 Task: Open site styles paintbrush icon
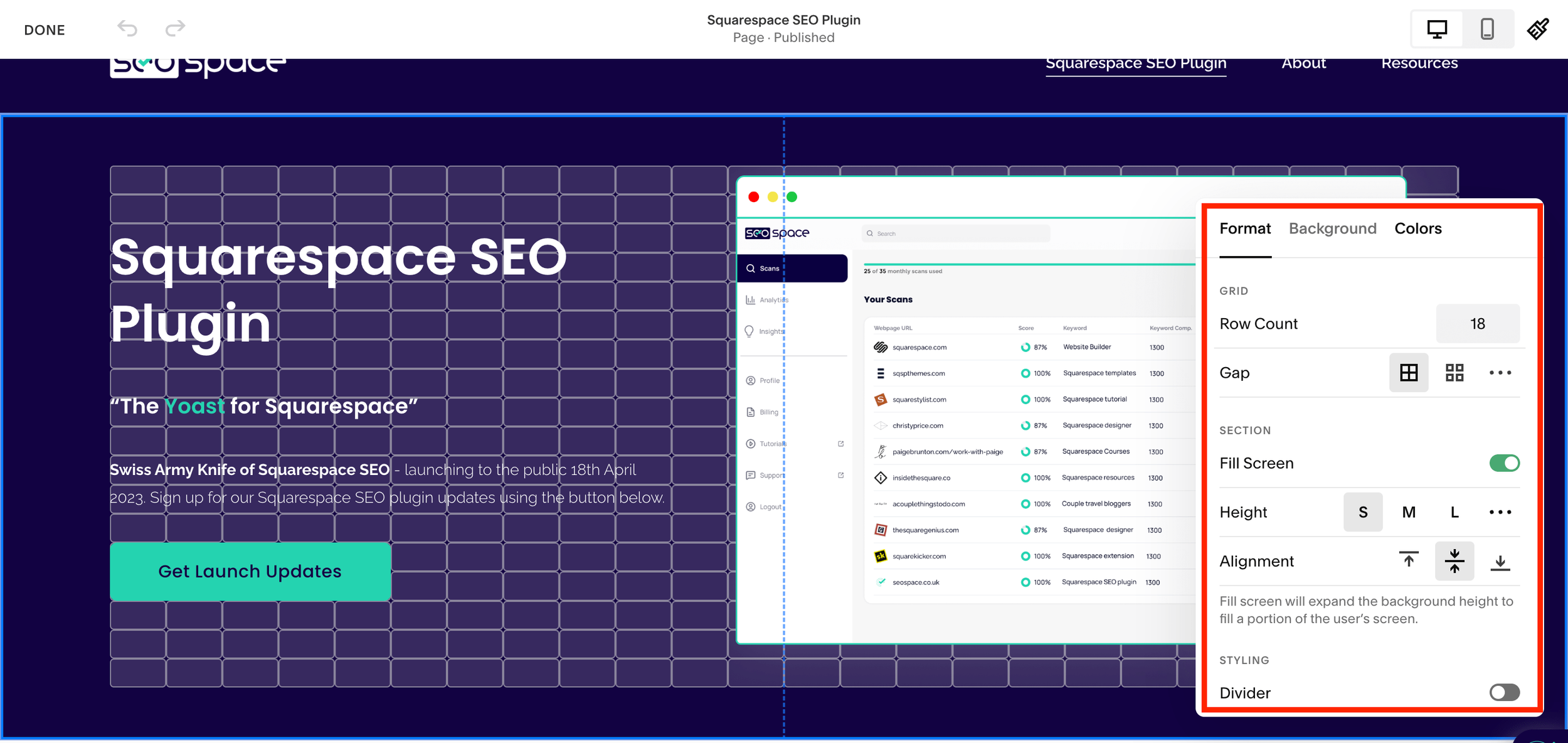point(1538,29)
